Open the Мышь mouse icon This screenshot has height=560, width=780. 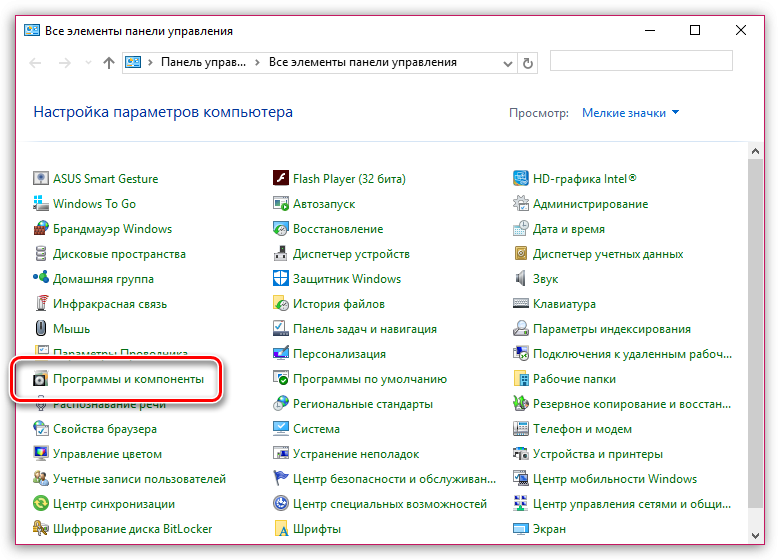[41, 328]
